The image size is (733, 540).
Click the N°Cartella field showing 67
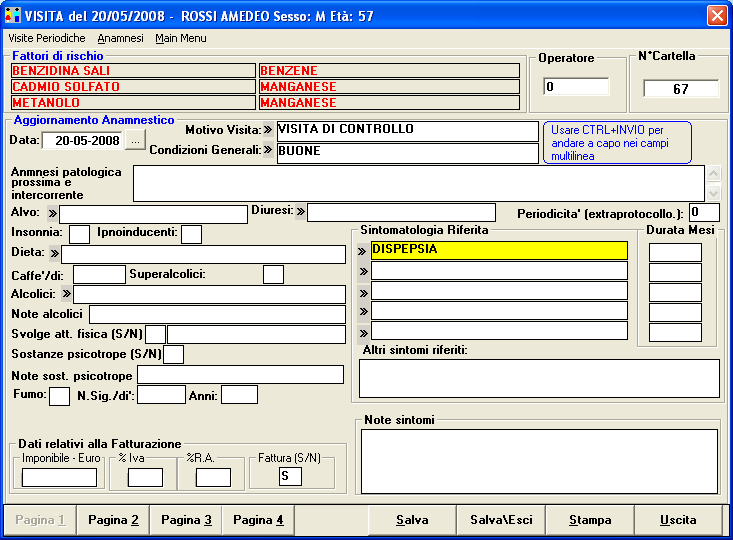(x=681, y=88)
